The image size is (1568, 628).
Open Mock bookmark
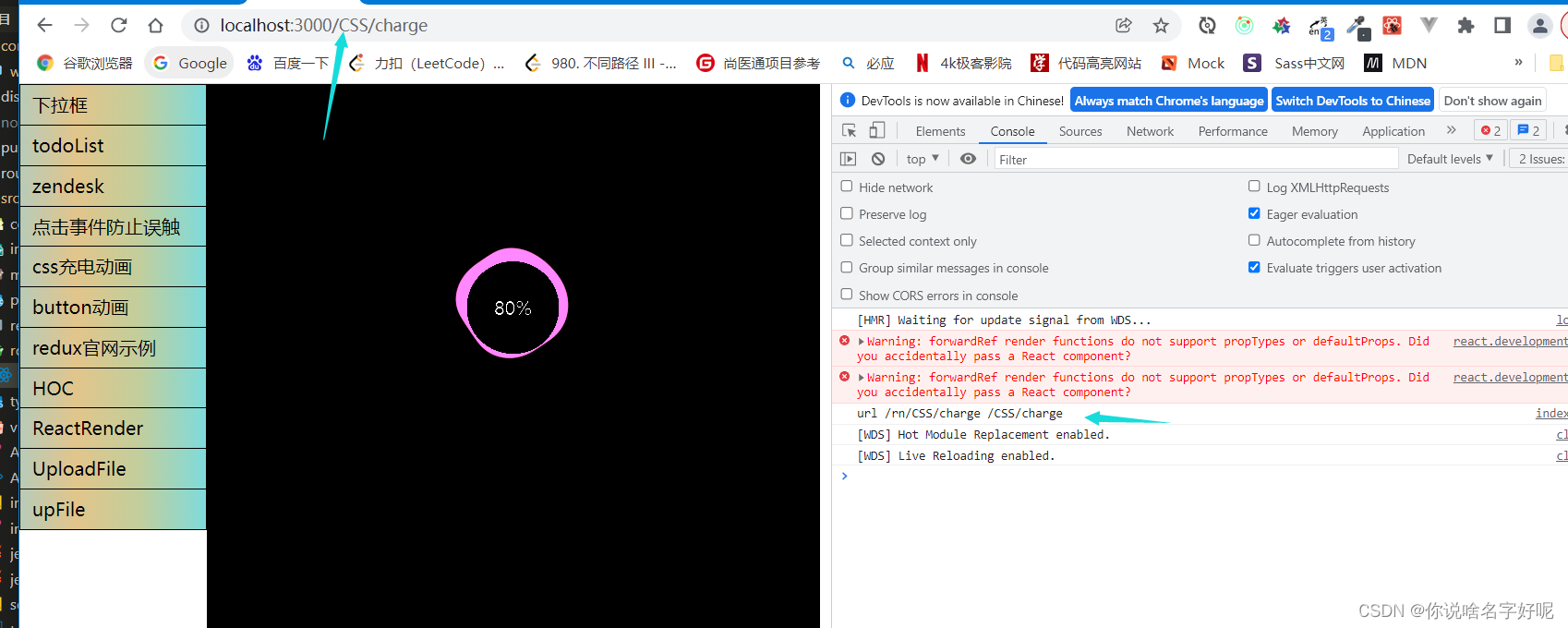pyautogui.click(x=1192, y=63)
